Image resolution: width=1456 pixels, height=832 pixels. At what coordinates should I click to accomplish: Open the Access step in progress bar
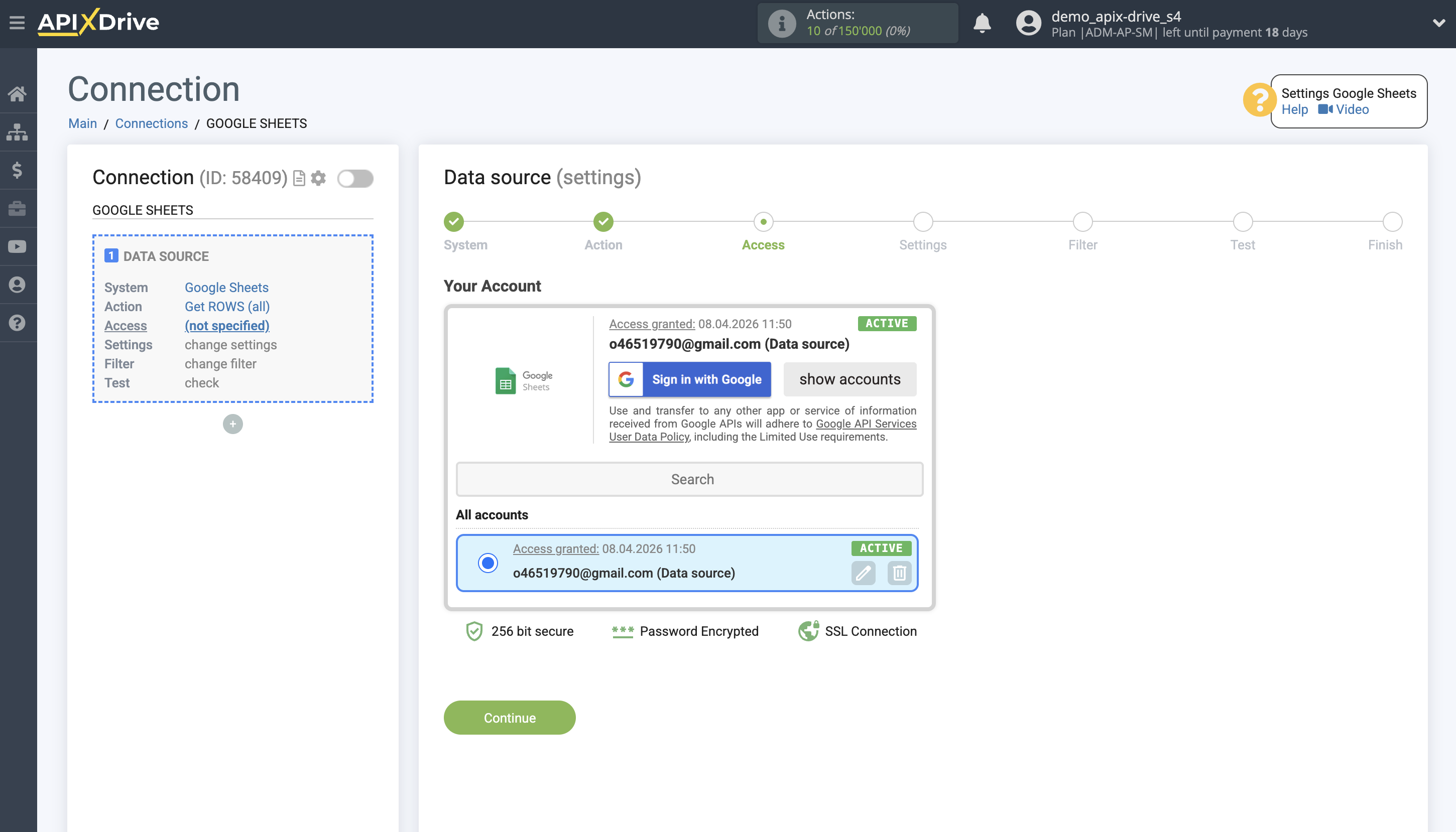coord(764,222)
